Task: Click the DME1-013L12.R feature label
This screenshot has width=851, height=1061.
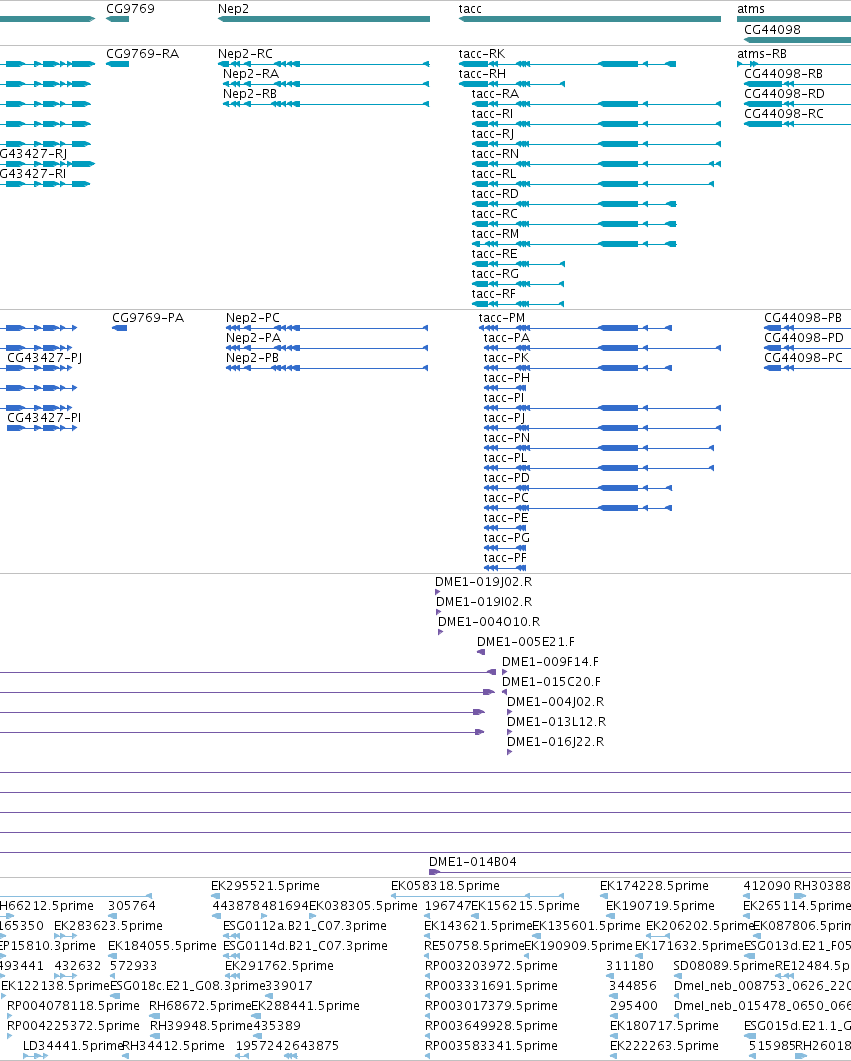Action: [x=557, y=721]
